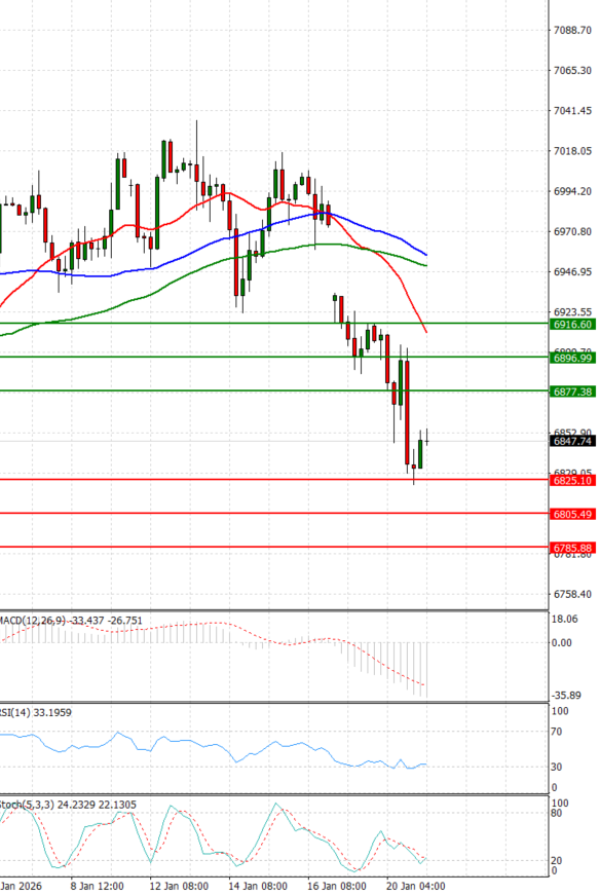Click the 7088.70 price scale value
Viewport: 600px width, 895px height.
(x=573, y=30)
